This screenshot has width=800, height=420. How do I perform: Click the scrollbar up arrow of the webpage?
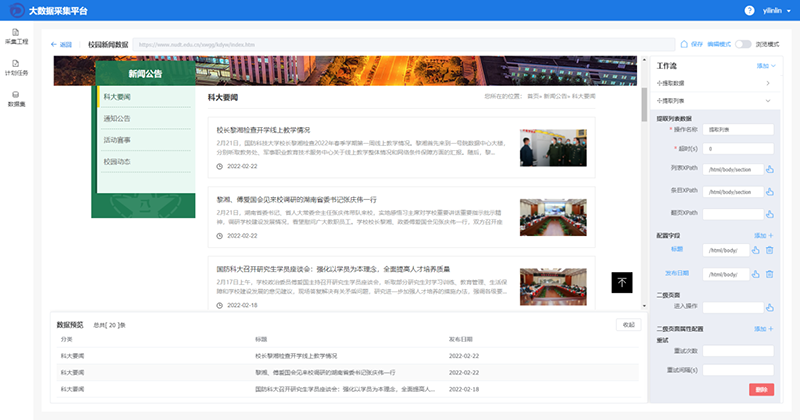(x=644, y=60)
